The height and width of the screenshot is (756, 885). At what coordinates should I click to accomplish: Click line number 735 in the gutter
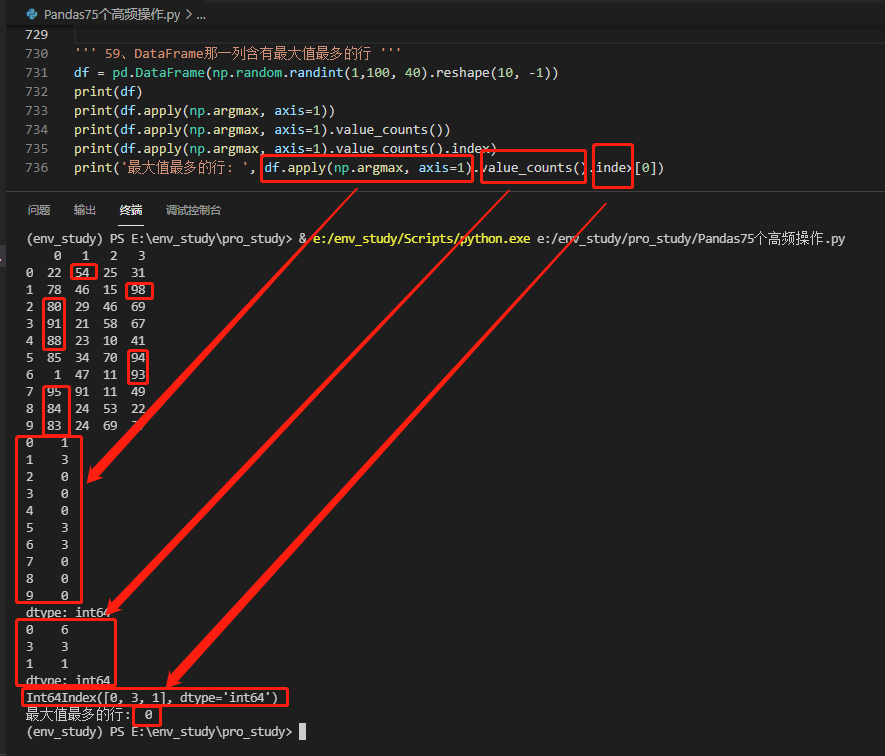tap(37, 148)
